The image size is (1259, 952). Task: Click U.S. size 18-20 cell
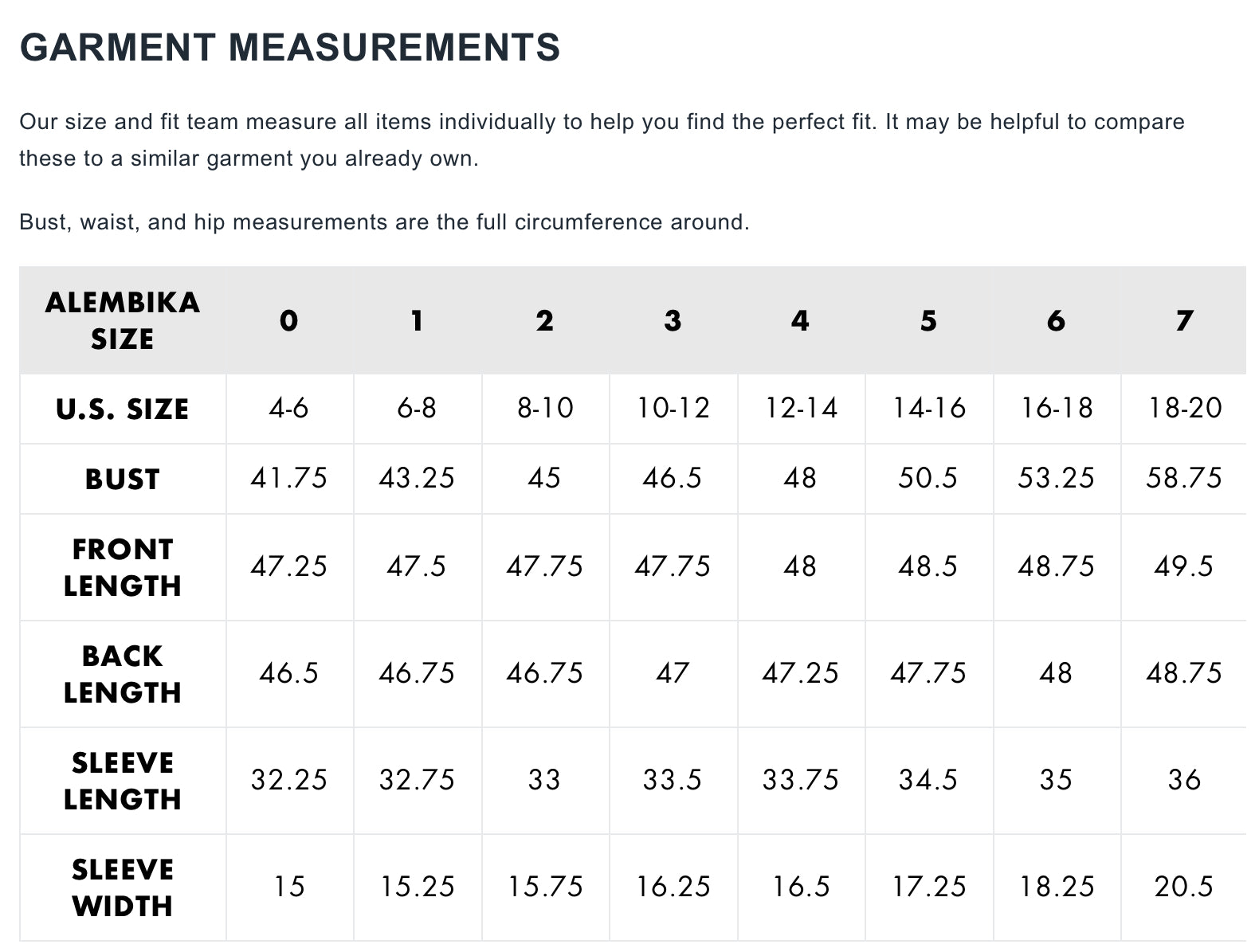1185,408
